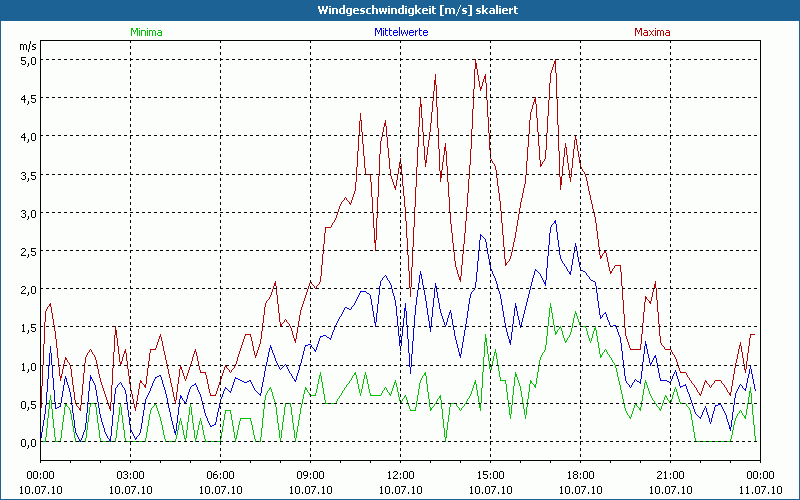800x500 pixels.
Task: Click the '4,0' y-axis value
Action: (29, 137)
